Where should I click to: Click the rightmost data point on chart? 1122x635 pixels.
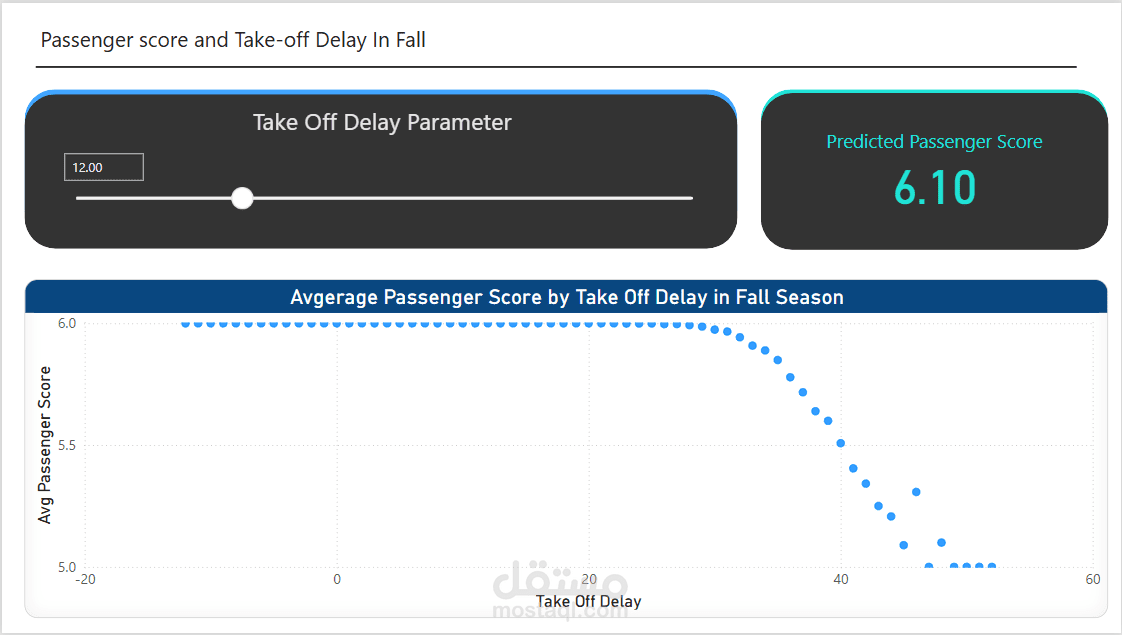pyautogui.click(x=992, y=566)
